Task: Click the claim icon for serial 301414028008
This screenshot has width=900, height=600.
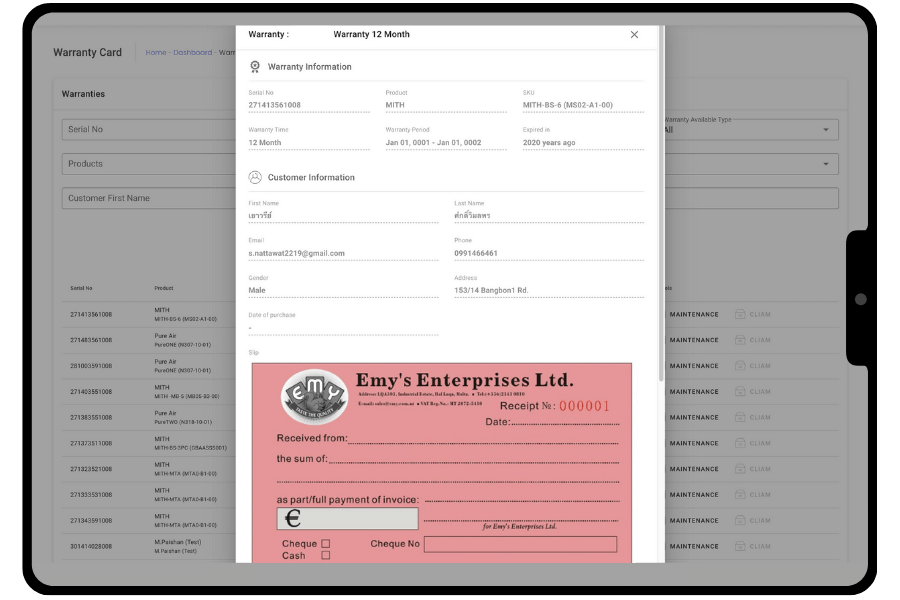Action: (x=741, y=546)
